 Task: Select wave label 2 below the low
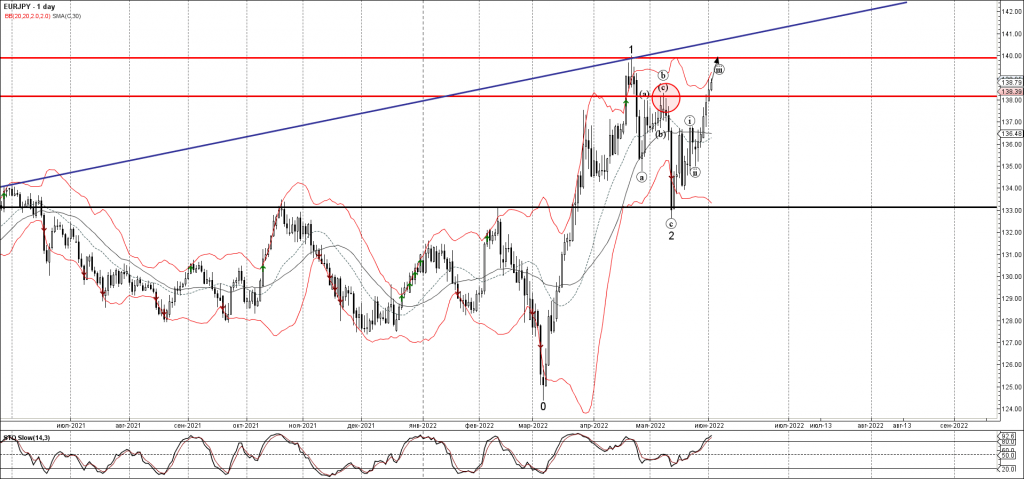[x=671, y=235]
